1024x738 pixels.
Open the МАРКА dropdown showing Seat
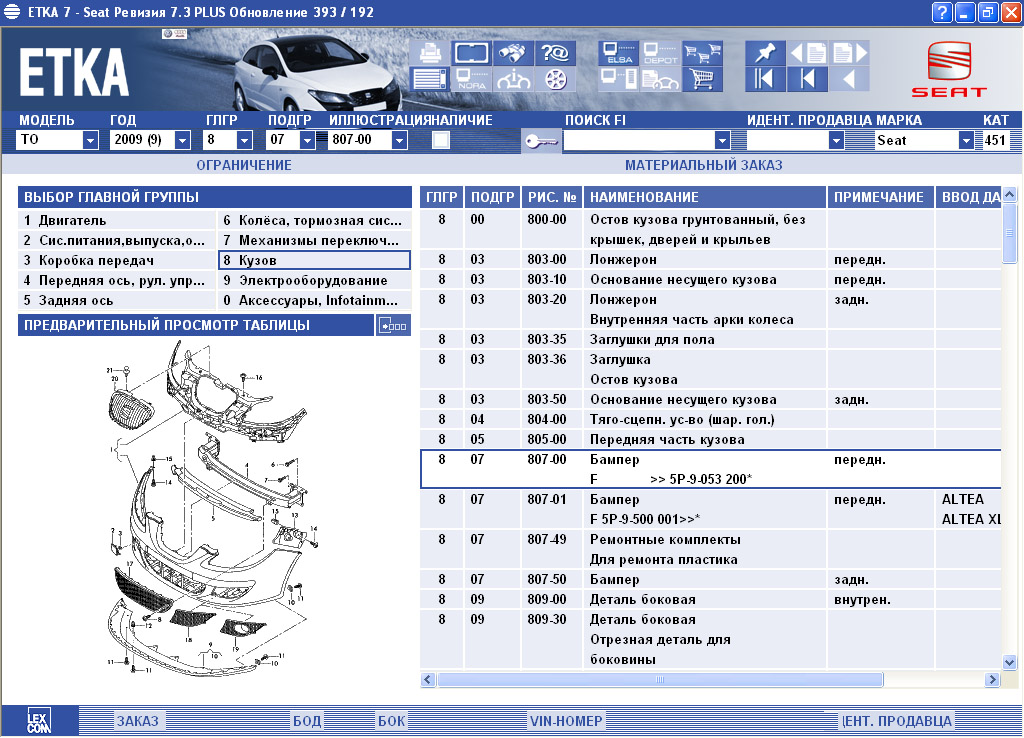966,140
